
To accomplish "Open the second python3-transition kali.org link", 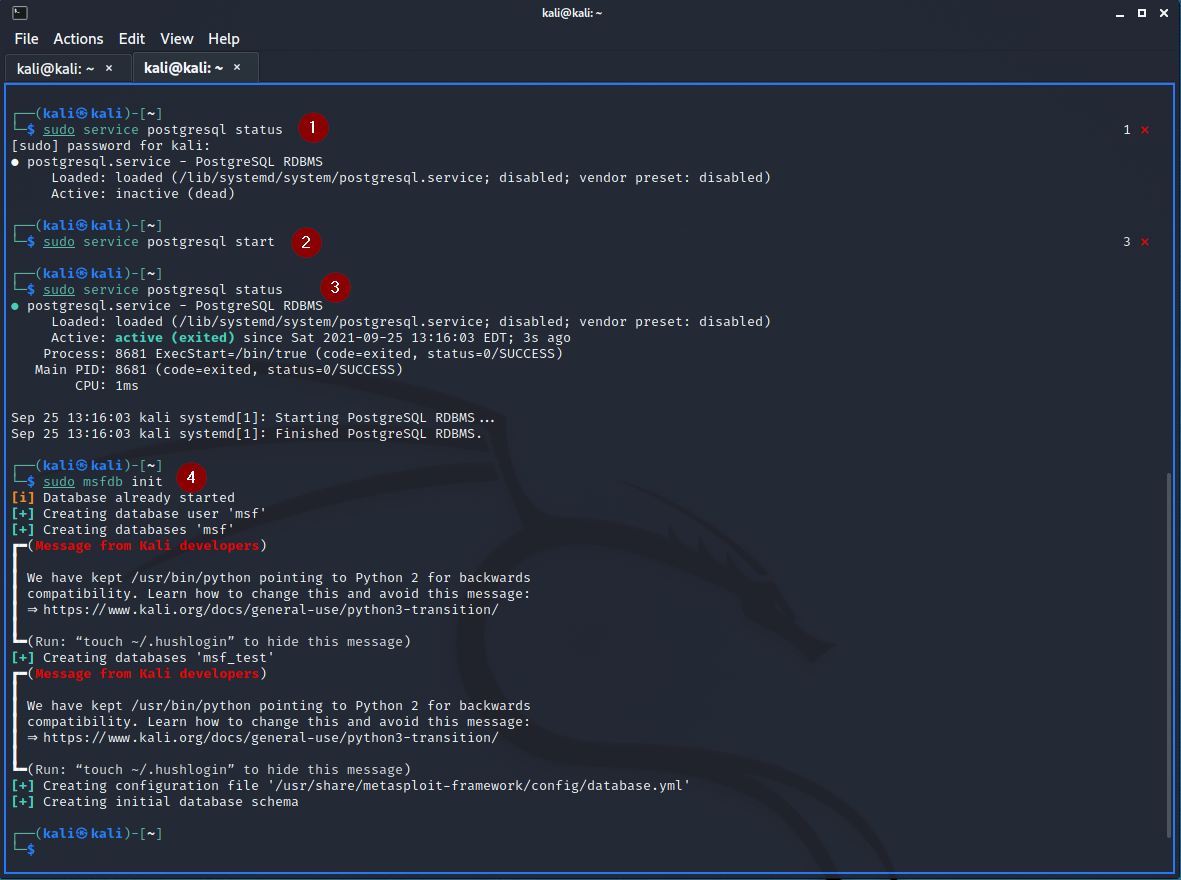I will coord(270,738).
